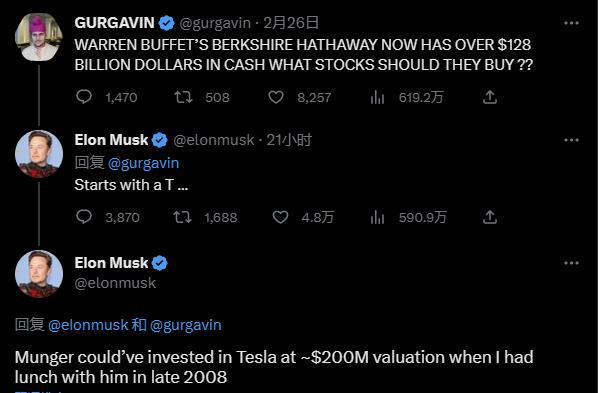
Task: Reply to Elon's "Starts with a T" tweet
Action: click(84, 217)
